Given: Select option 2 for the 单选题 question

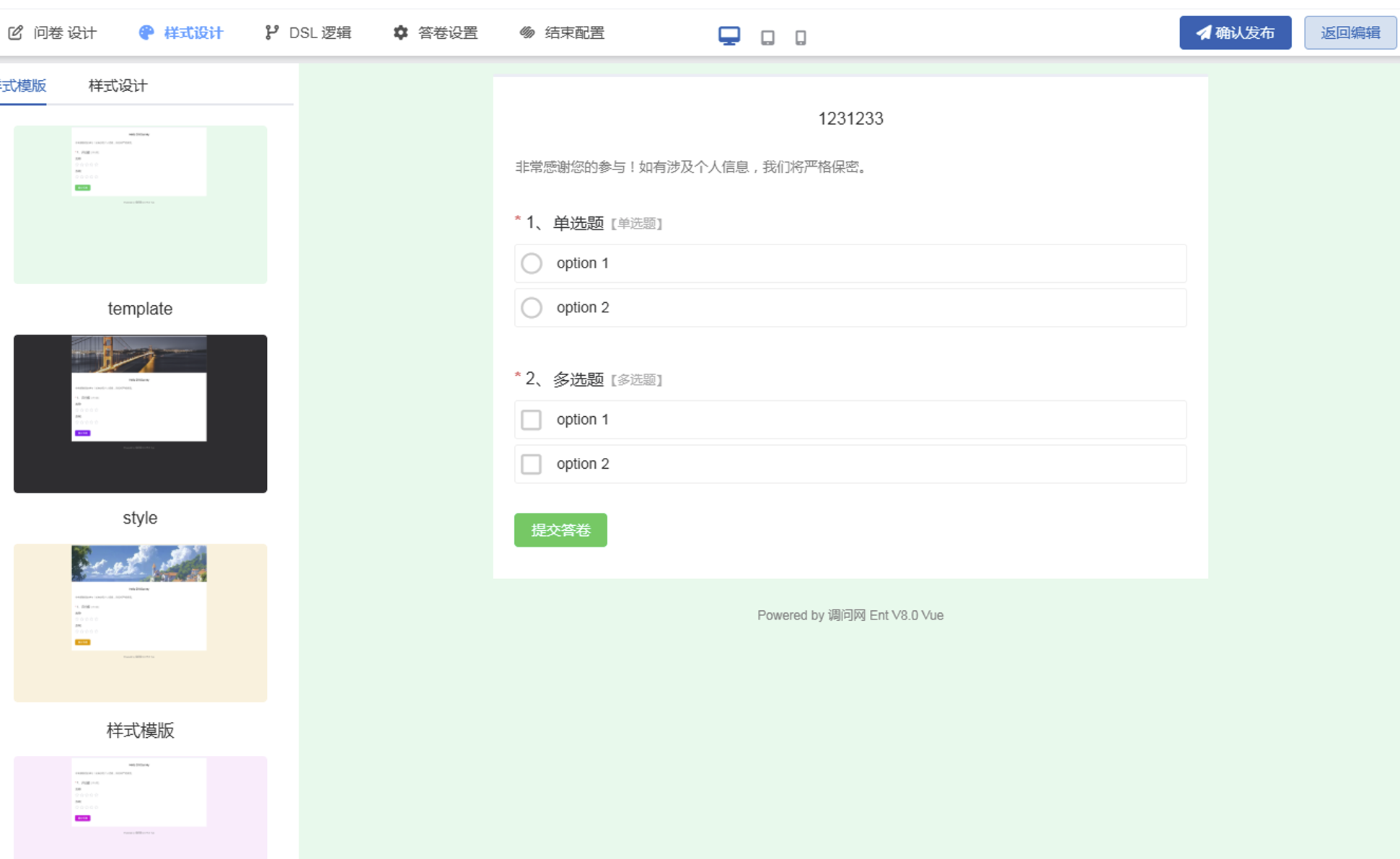Looking at the screenshot, I should pyautogui.click(x=532, y=307).
